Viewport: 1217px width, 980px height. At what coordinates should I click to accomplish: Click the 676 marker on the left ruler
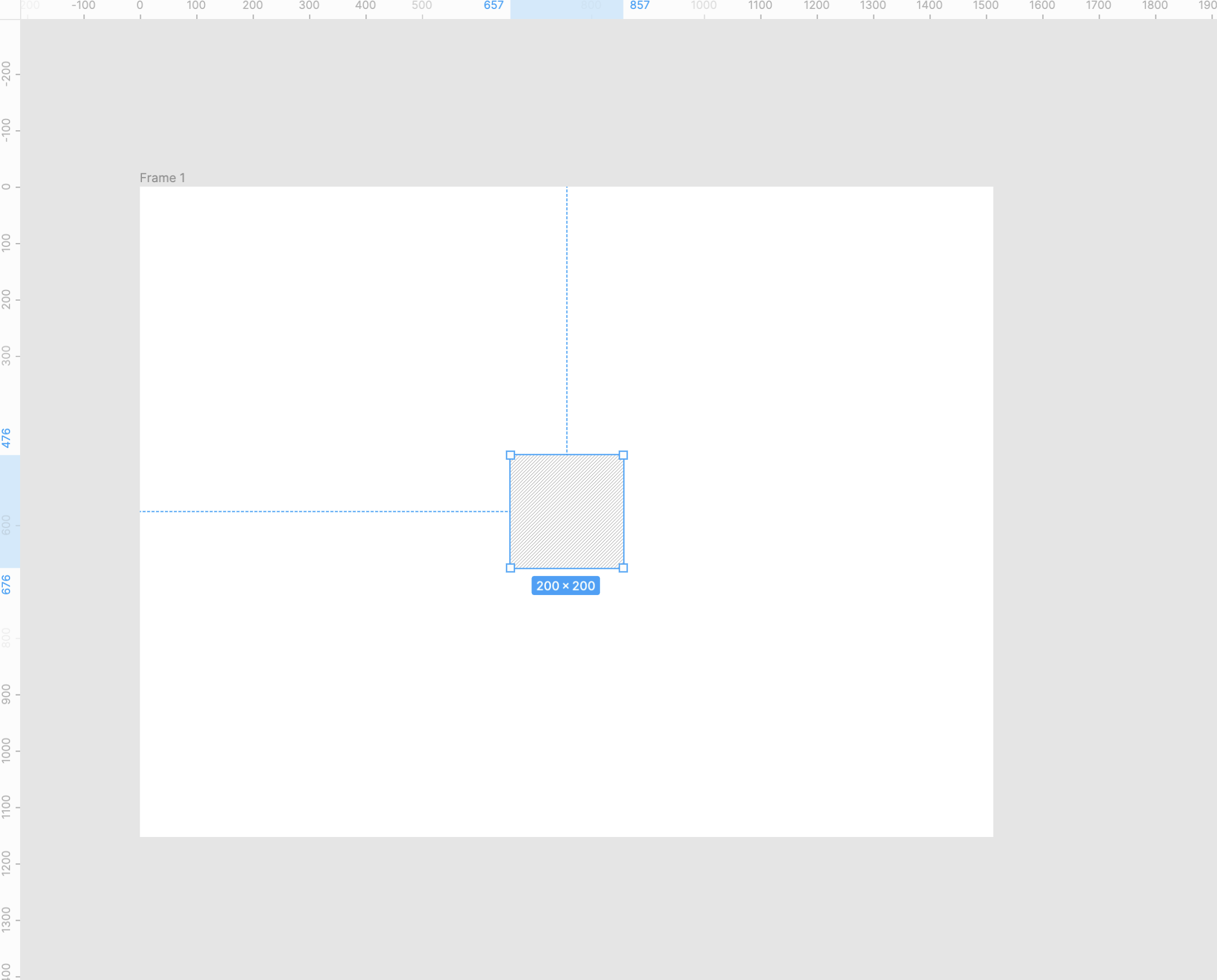tap(6, 584)
